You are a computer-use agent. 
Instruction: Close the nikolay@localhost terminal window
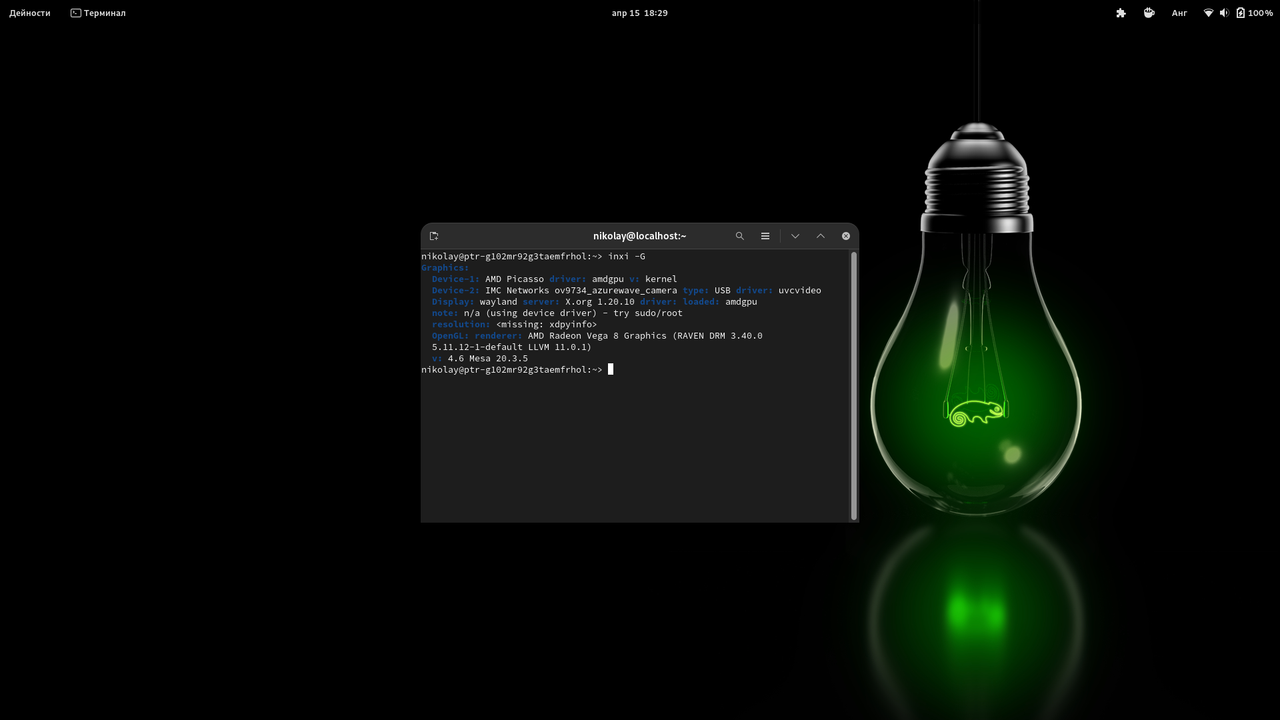pyautogui.click(x=846, y=236)
